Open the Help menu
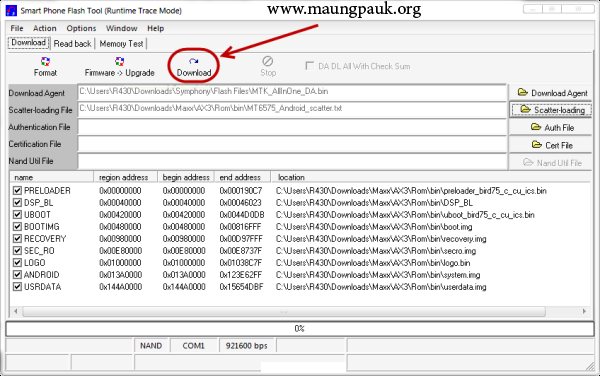Viewport: 600px width, 376px height. coord(155,28)
